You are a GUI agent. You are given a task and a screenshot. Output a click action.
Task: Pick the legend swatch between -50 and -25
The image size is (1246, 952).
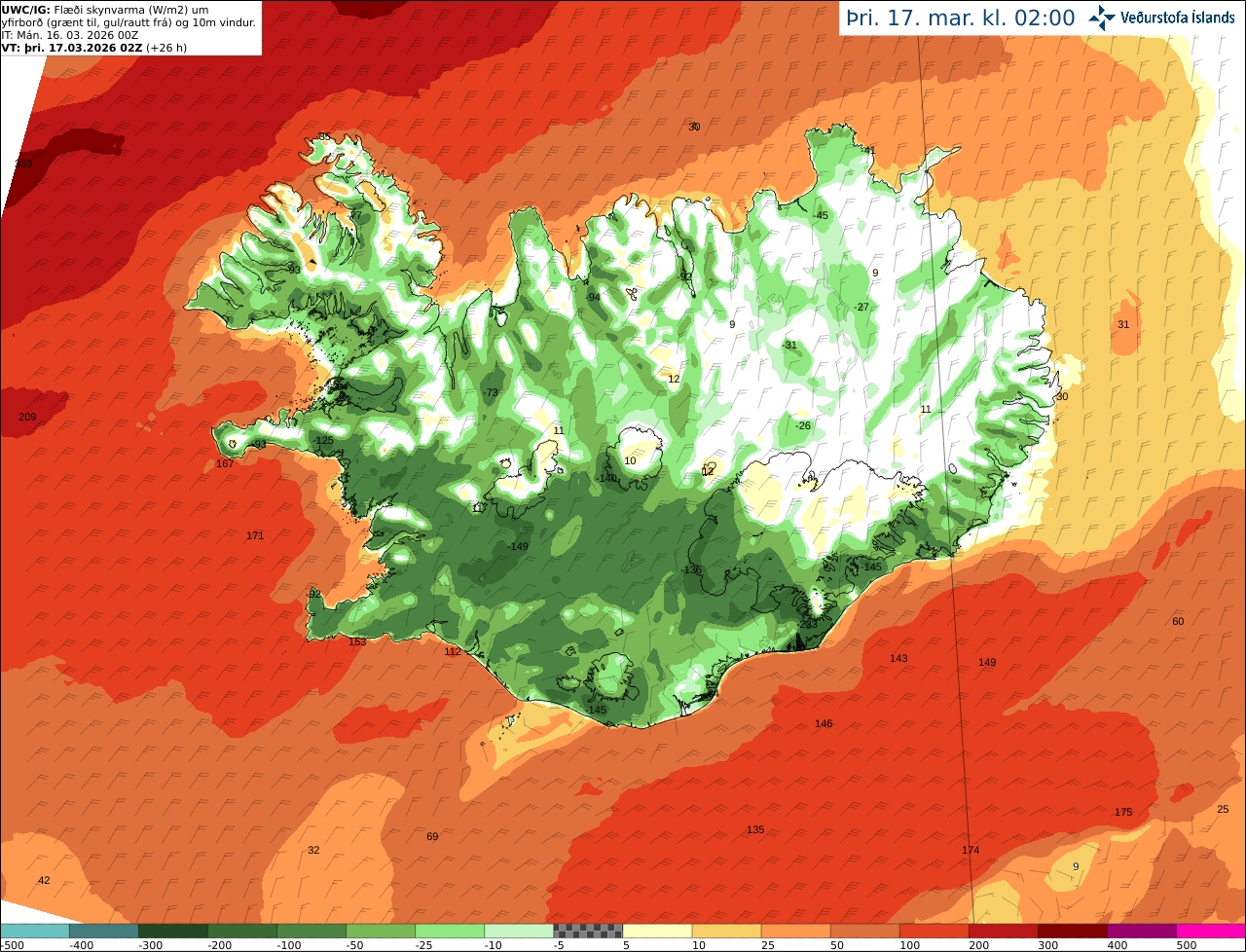(x=380, y=931)
